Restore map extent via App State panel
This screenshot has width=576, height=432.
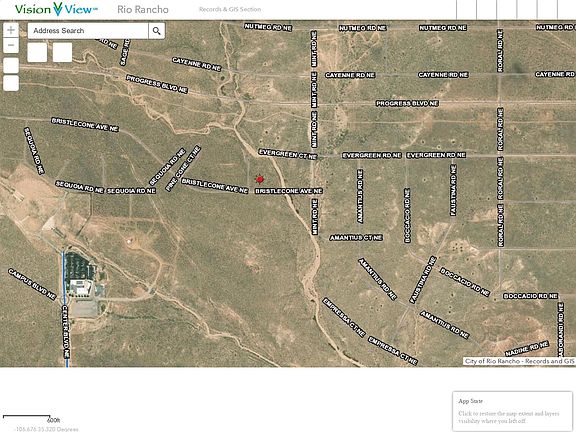[512, 411]
